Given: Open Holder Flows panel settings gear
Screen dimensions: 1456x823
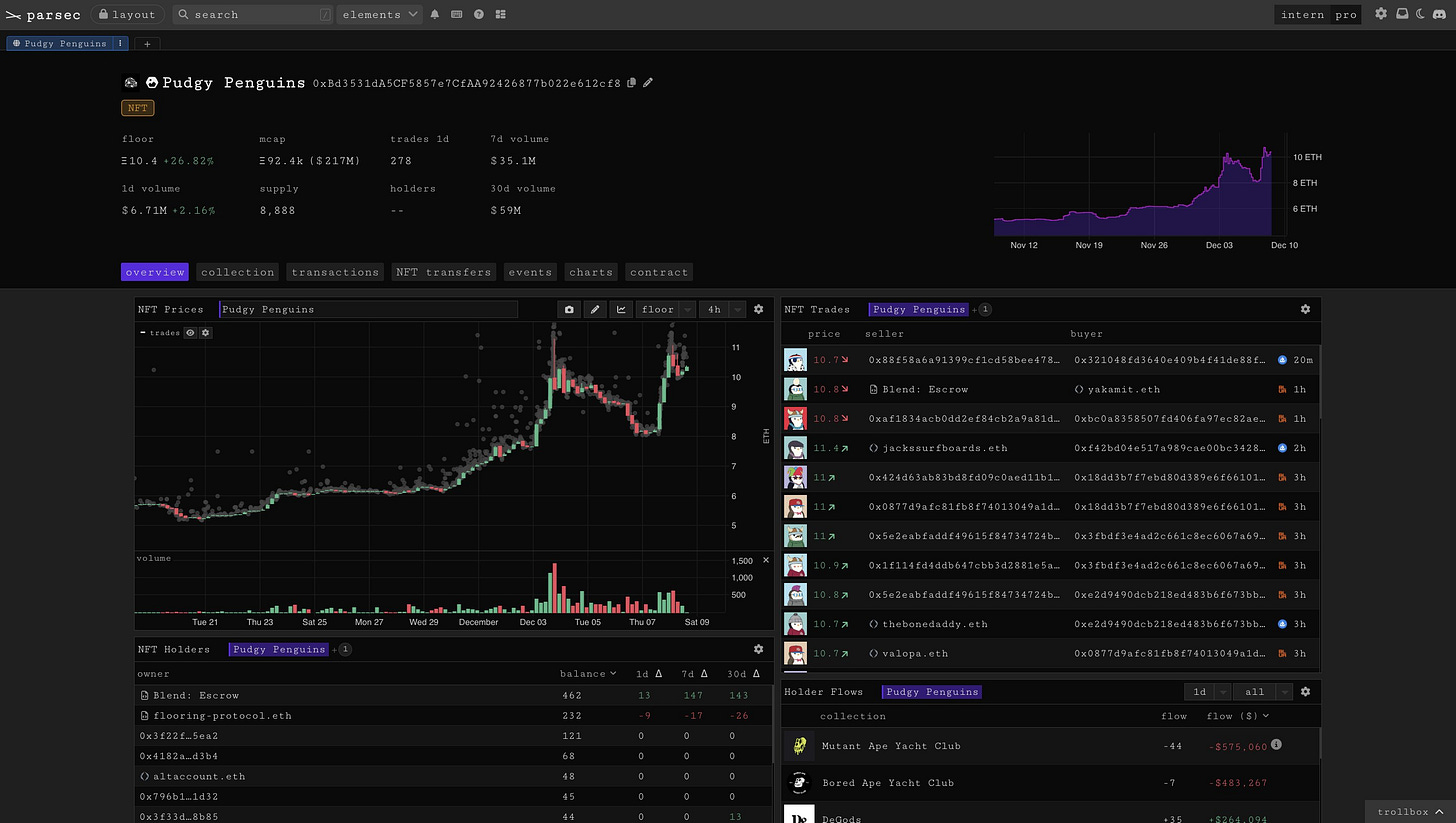Looking at the screenshot, I should point(1305,691).
